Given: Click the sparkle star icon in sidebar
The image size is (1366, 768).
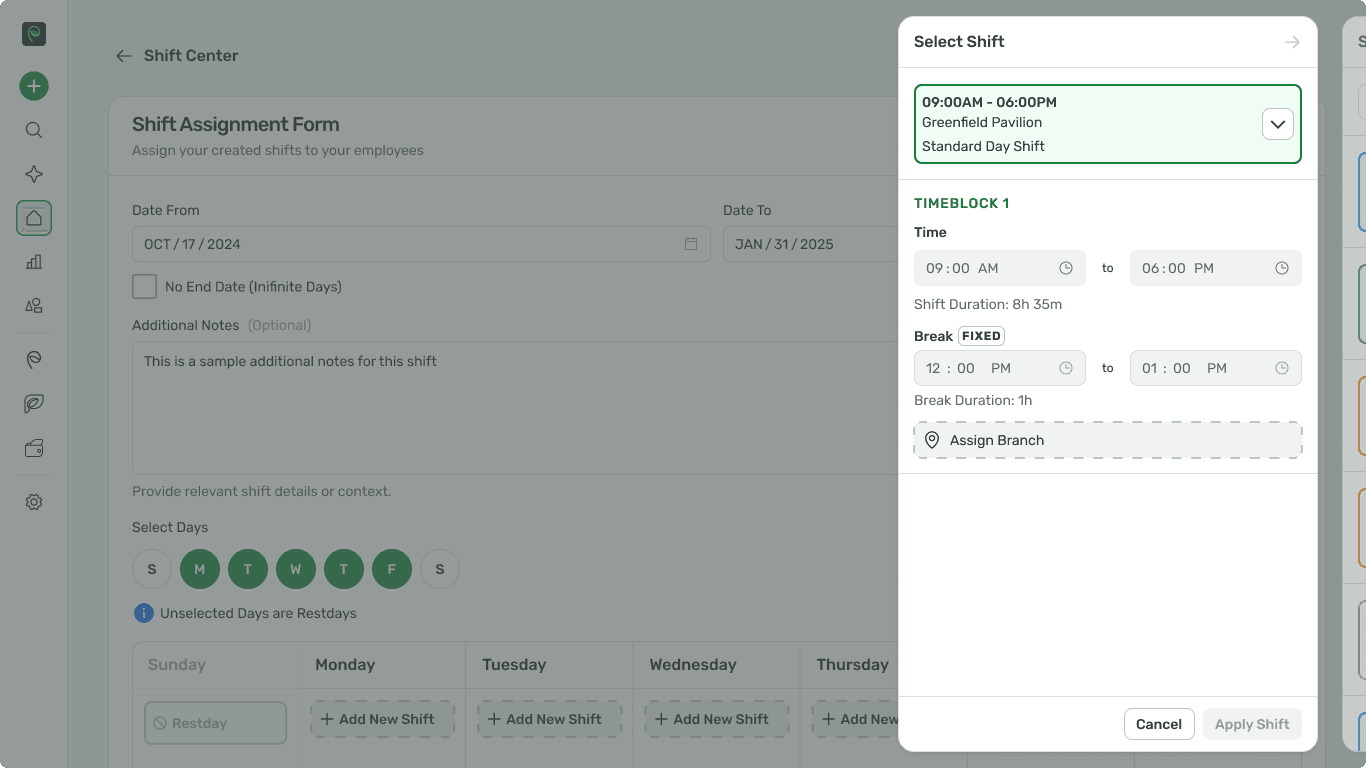Looking at the screenshot, I should pos(34,174).
